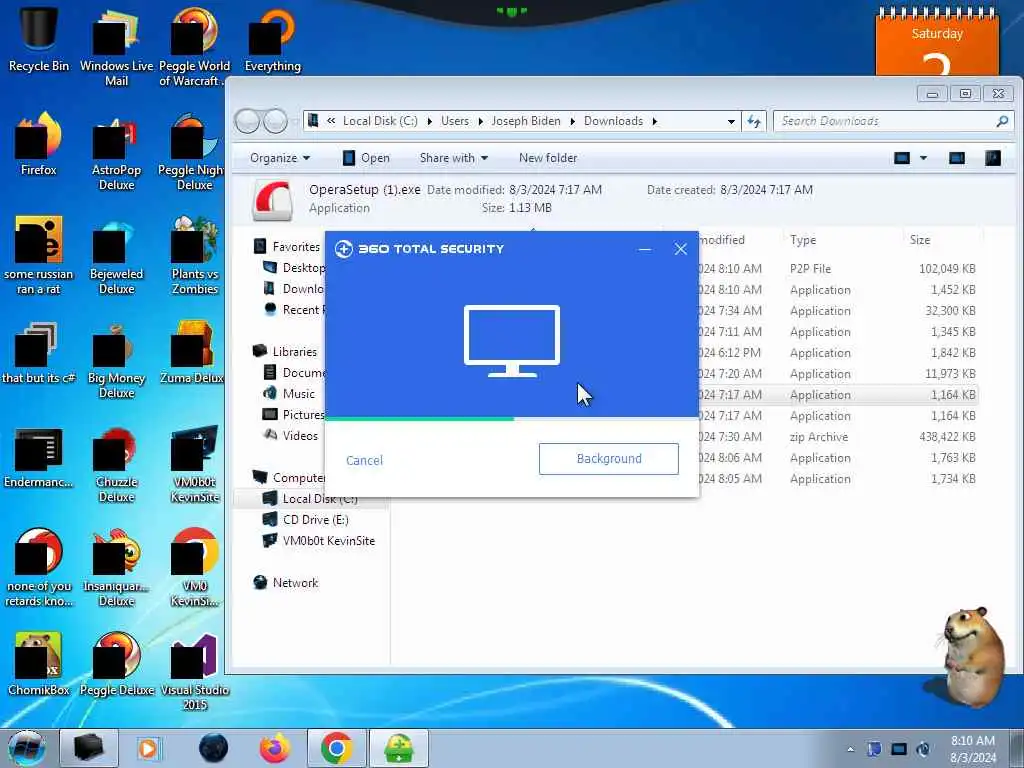Open the Share with dropdown

pyautogui.click(x=454, y=158)
